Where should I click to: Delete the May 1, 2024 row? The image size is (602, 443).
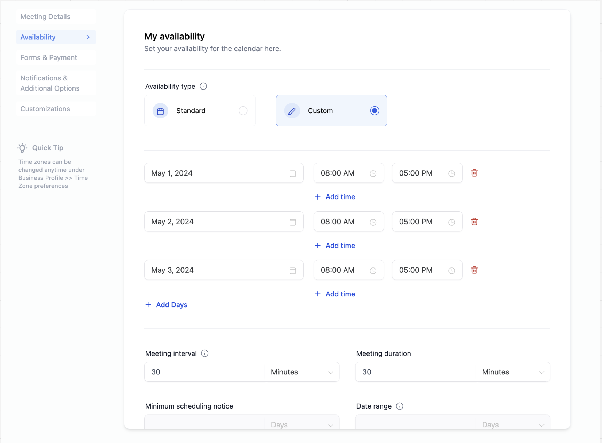[x=475, y=173]
